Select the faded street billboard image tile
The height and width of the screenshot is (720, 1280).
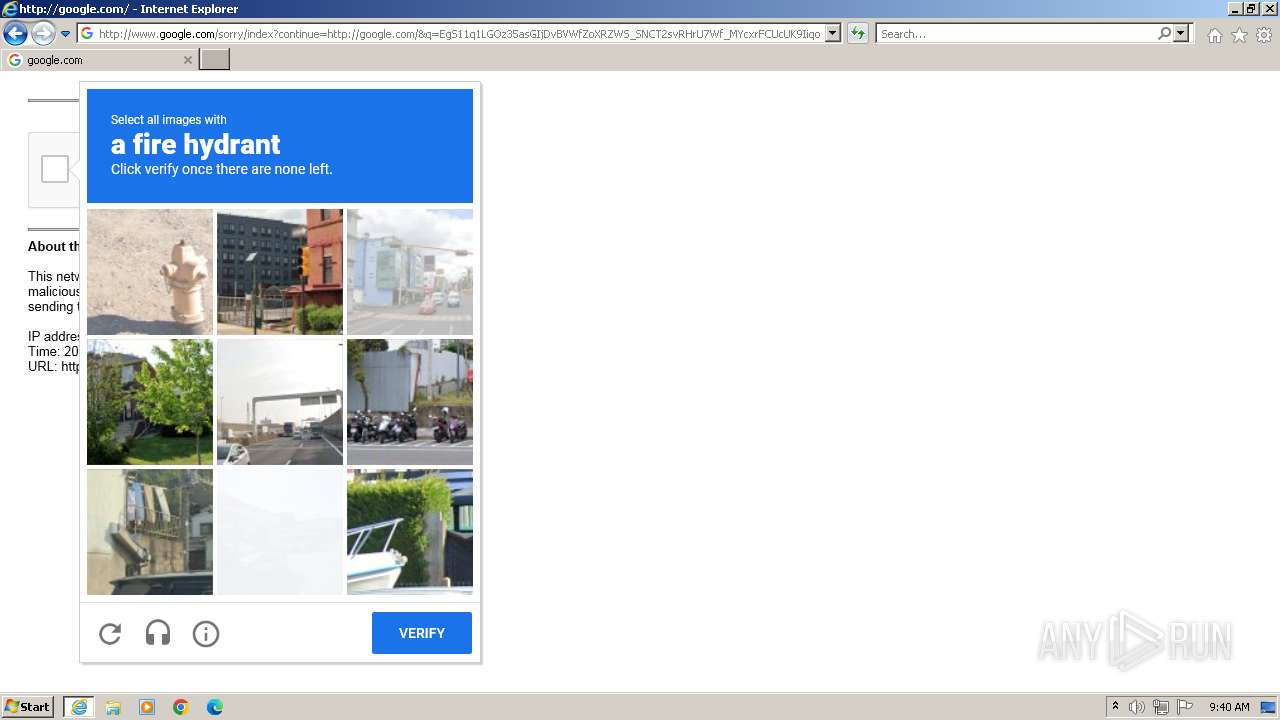pyautogui.click(x=410, y=272)
